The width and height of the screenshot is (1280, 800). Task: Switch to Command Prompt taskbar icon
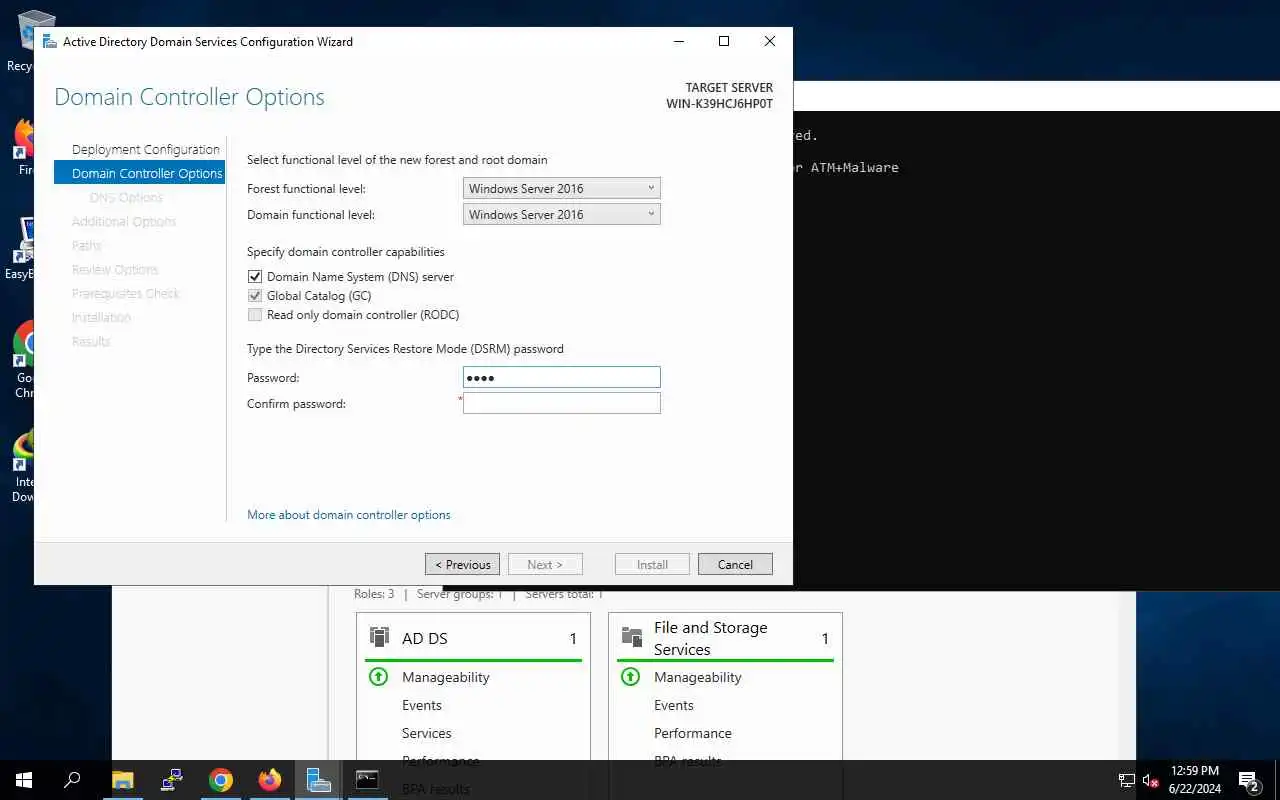(368, 780)
